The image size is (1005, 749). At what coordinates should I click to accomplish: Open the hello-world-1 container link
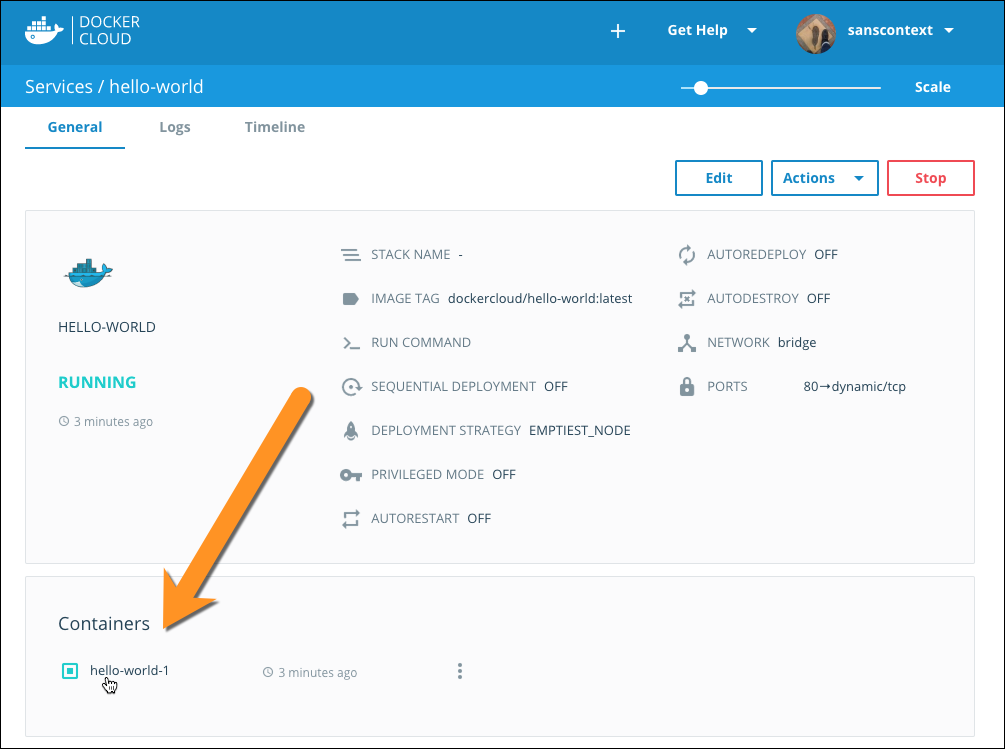click(x=129, y=671)
